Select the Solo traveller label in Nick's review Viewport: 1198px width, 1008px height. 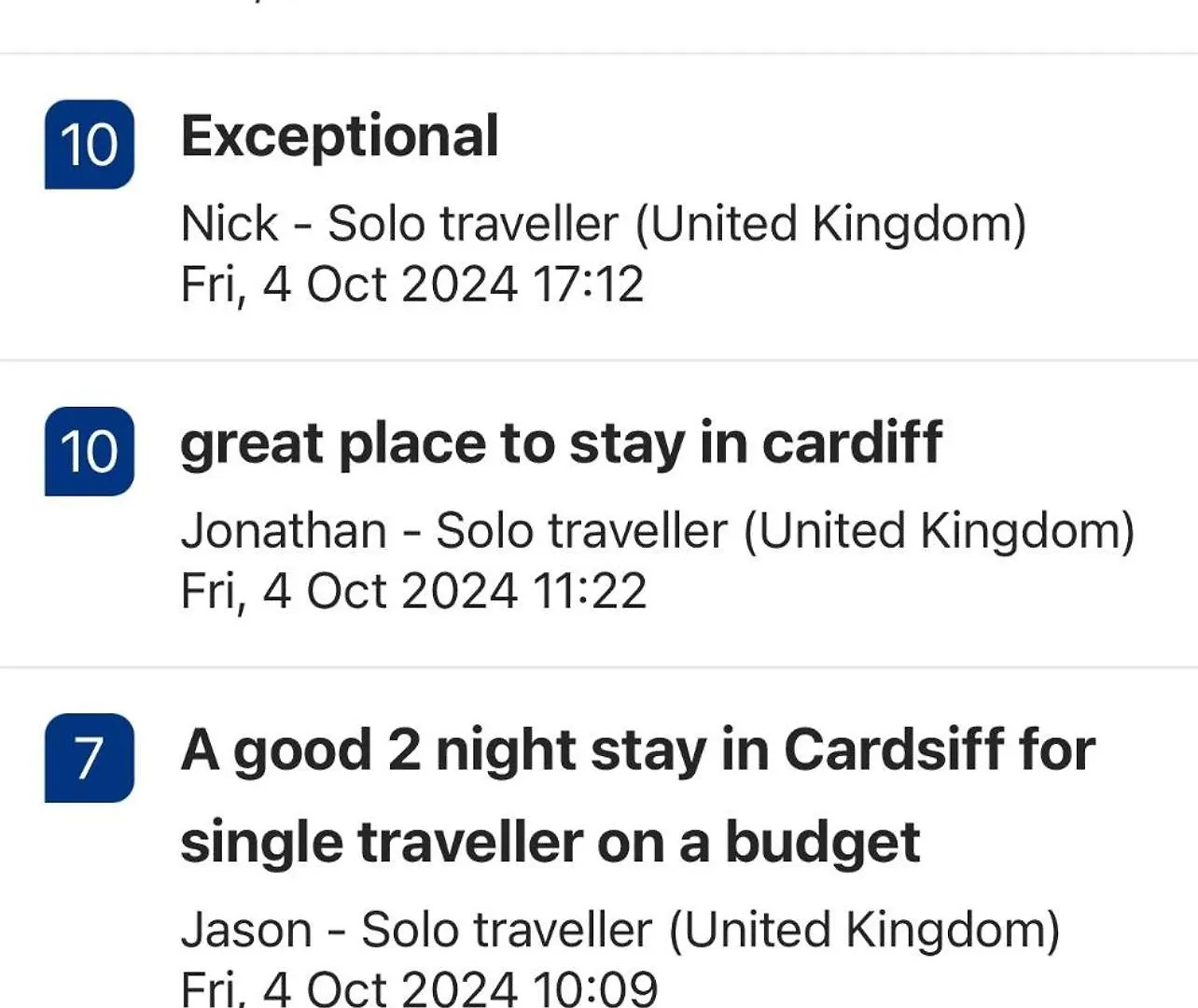(x=473, y=224)
